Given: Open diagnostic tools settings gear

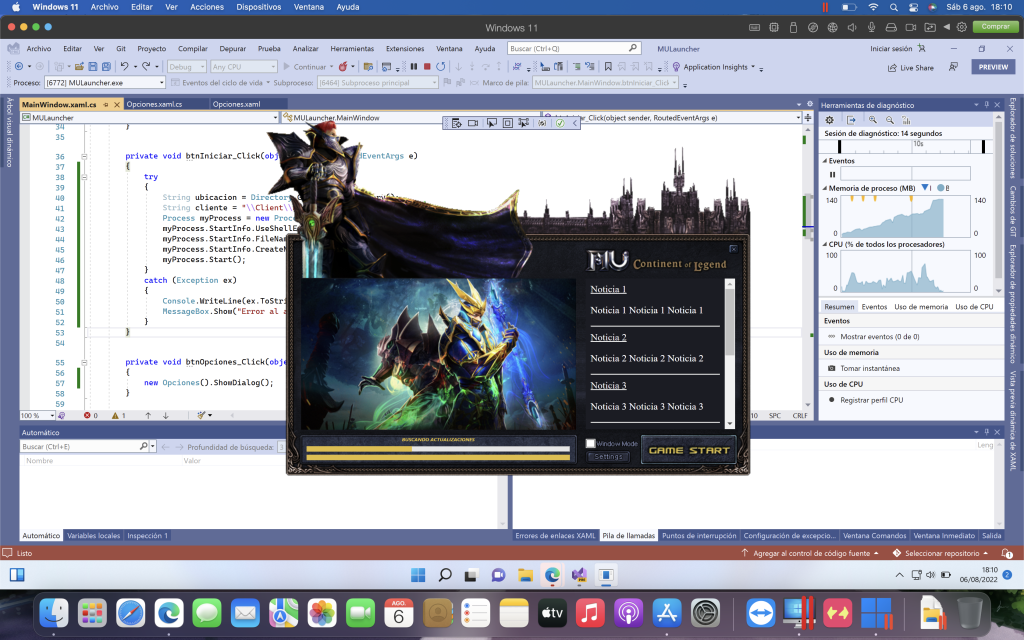Looking at the screenshot, I should coord(829,120).
